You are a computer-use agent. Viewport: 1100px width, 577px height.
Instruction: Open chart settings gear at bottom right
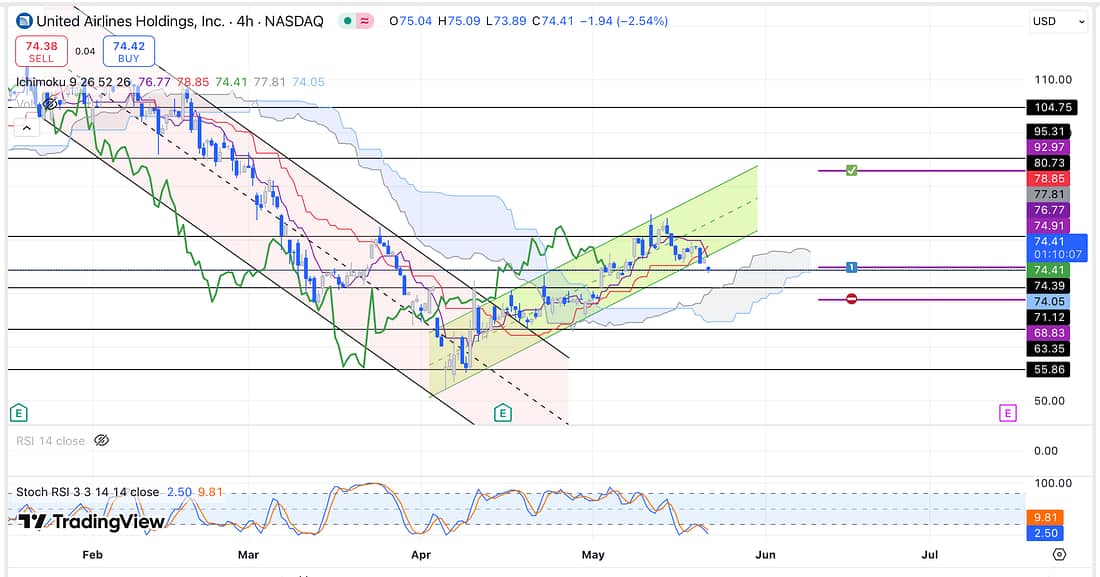1059,554
